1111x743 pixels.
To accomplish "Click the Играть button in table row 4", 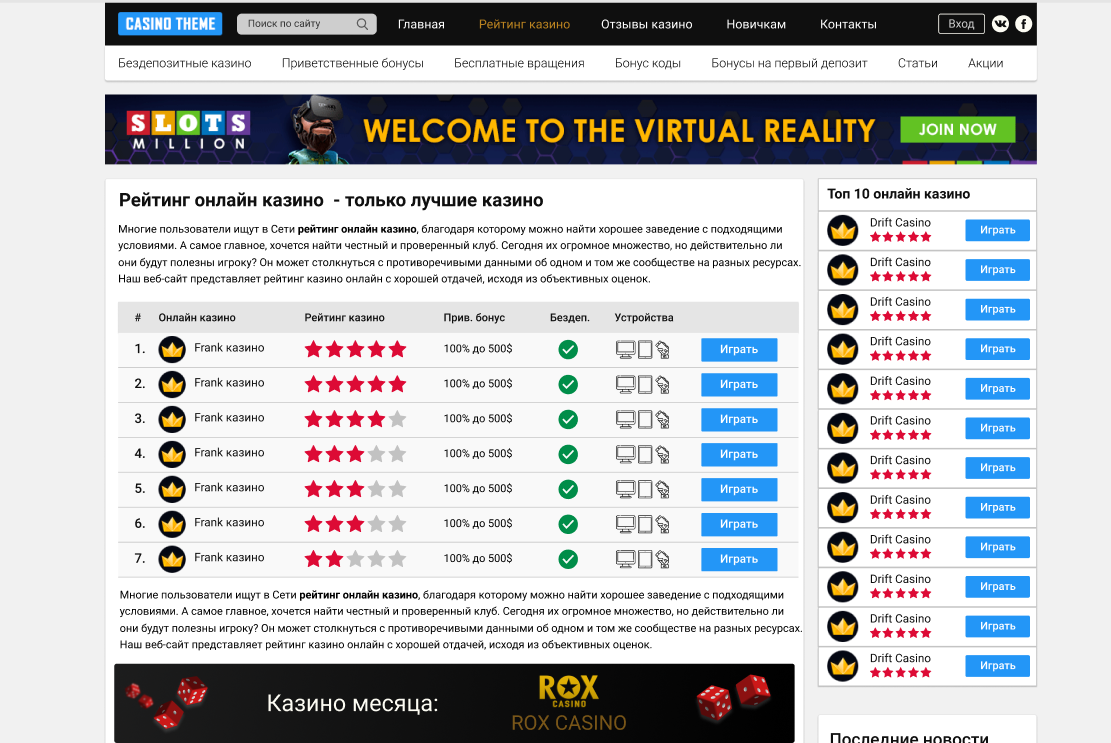I will tap(739, 454).
